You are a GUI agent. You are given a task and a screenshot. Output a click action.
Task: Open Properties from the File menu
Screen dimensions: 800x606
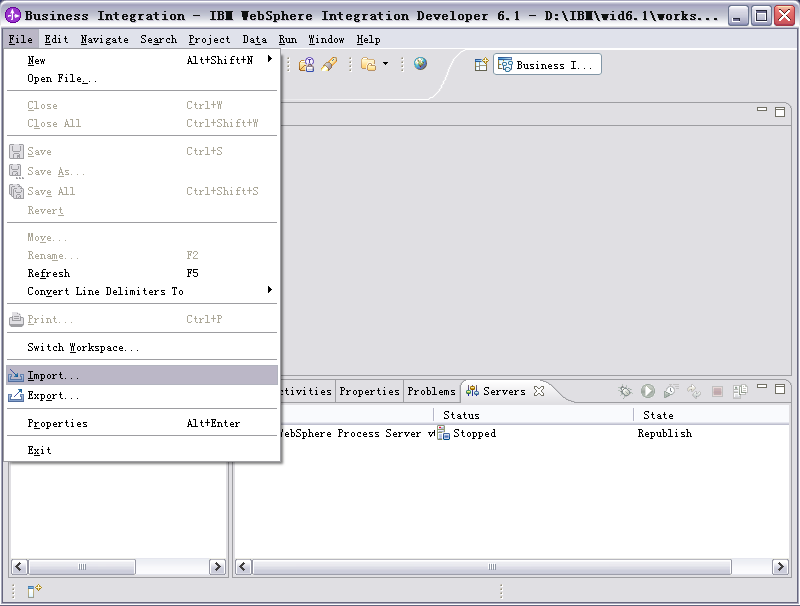click(142, 423)
